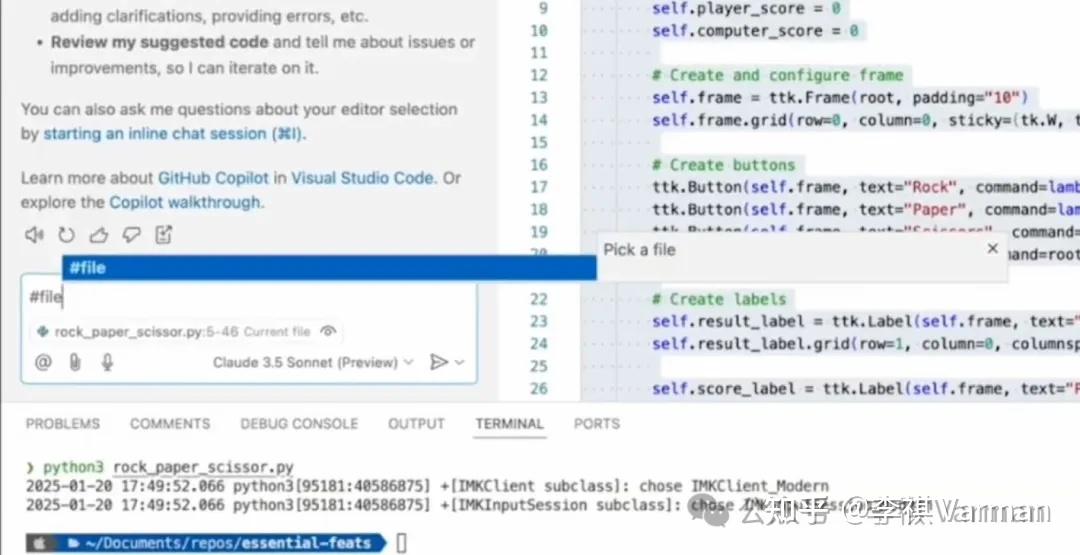This screenshot has width=1080, height=555.
Task: Click the thumbs down feedback icon
Action: (131, 235)
